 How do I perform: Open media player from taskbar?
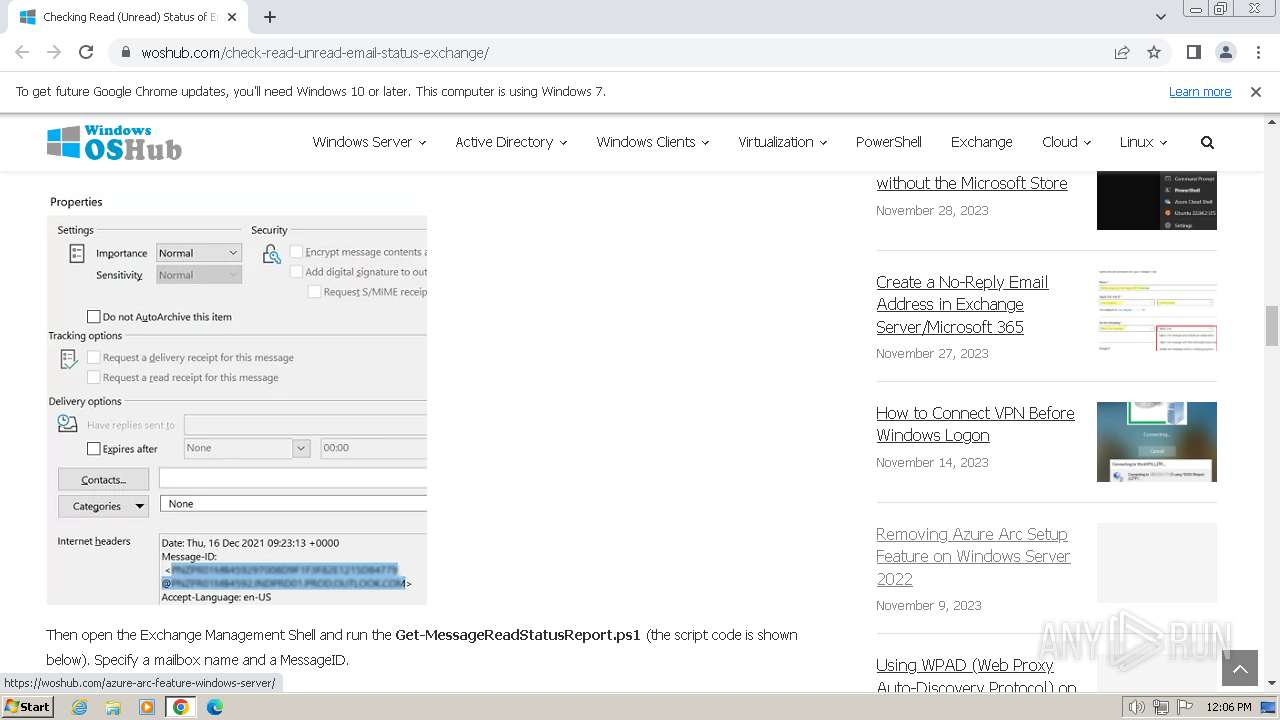tap(147, 707)
